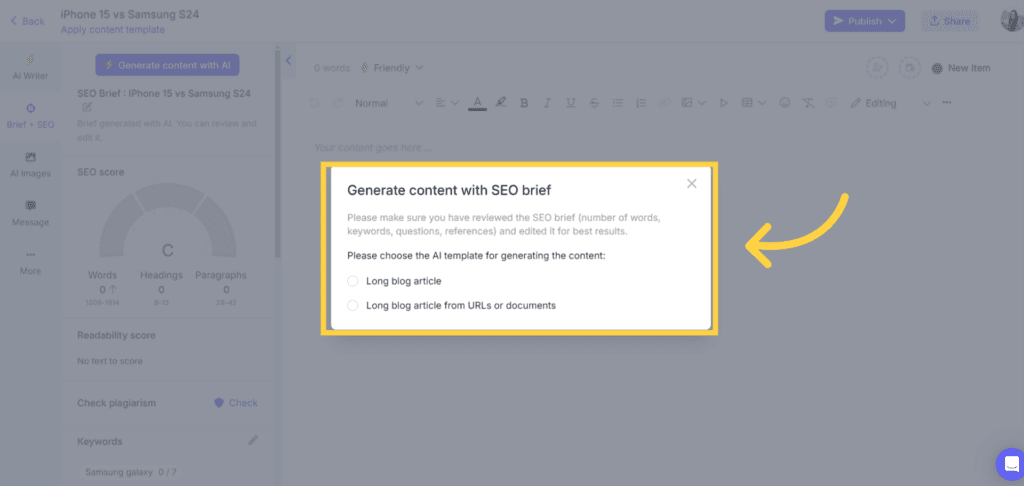Open the New Item status
Screen dimensions: 1024x486
coord(961,68)
